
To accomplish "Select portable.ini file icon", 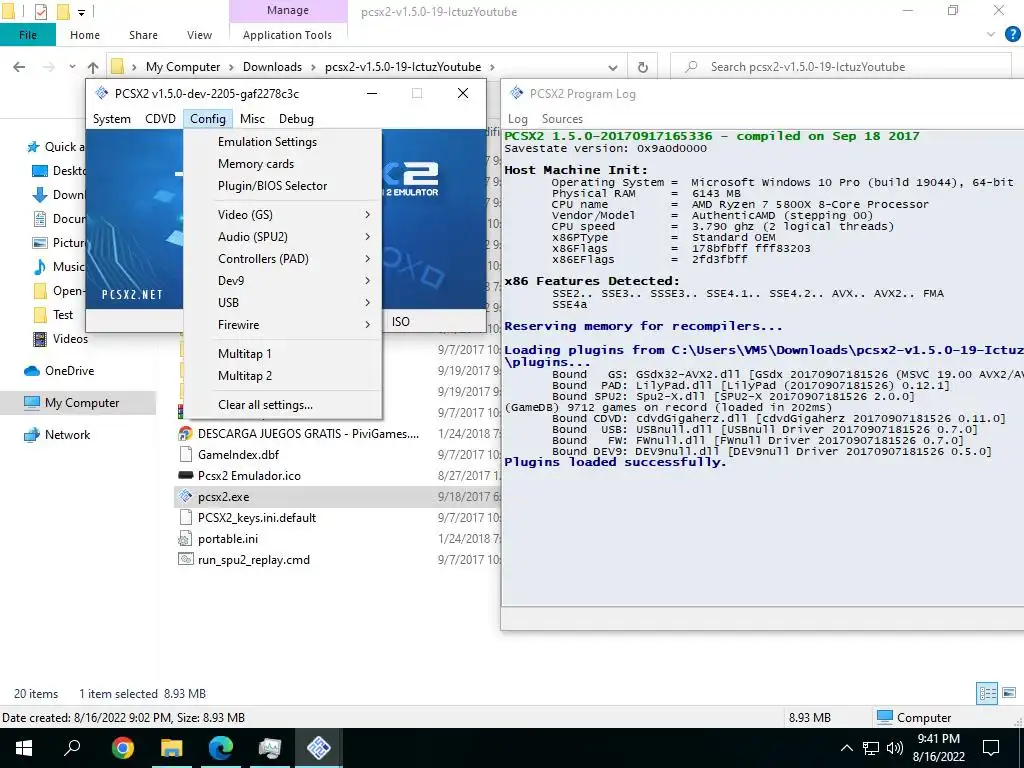I will pos(186,539).
